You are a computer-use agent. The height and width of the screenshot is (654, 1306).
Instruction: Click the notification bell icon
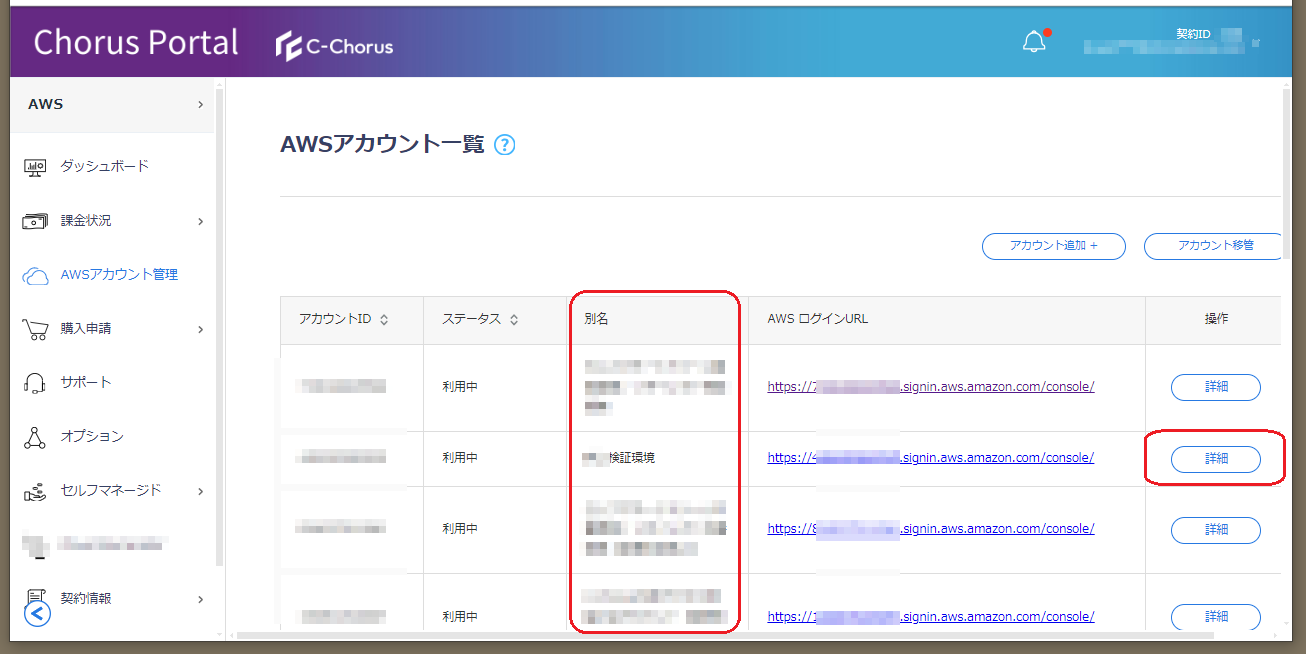(x=1033, y=42)
